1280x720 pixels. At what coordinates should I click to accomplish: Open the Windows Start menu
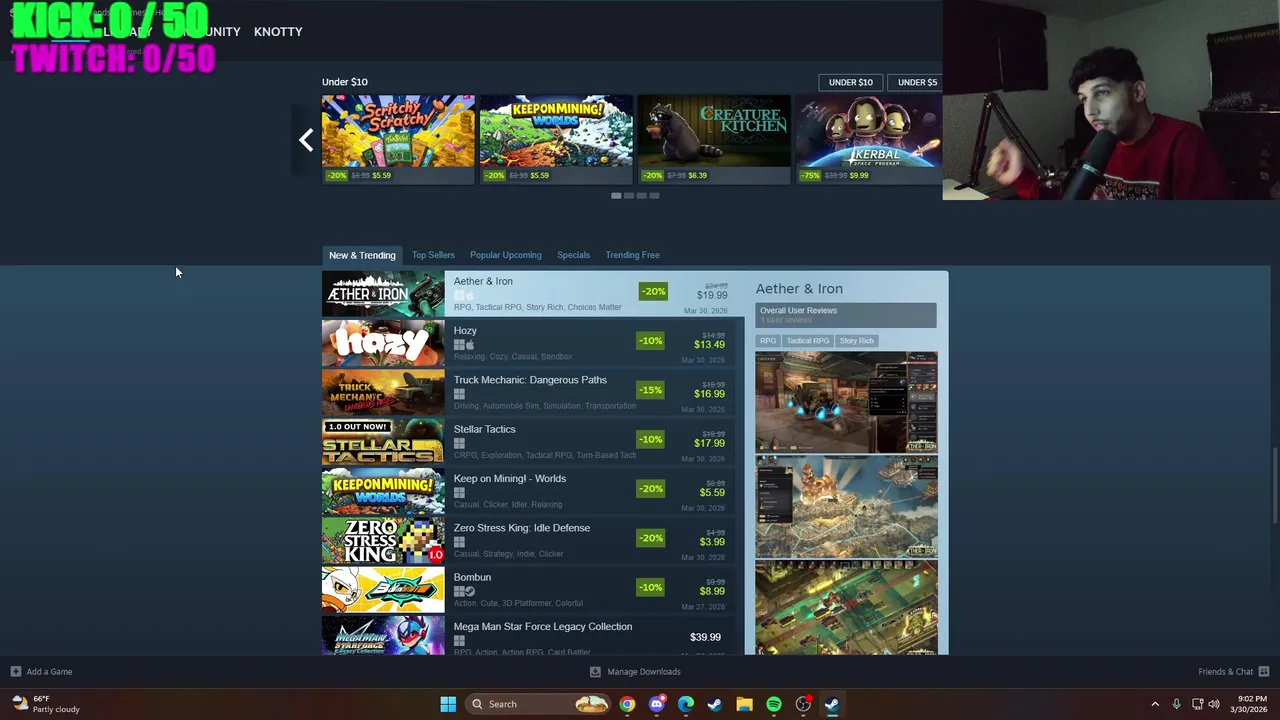448,704
